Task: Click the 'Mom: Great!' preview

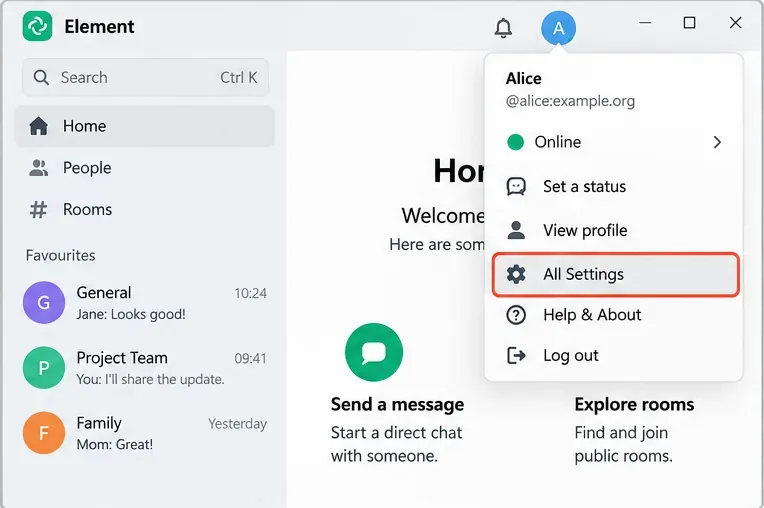Action: (115, 445)
